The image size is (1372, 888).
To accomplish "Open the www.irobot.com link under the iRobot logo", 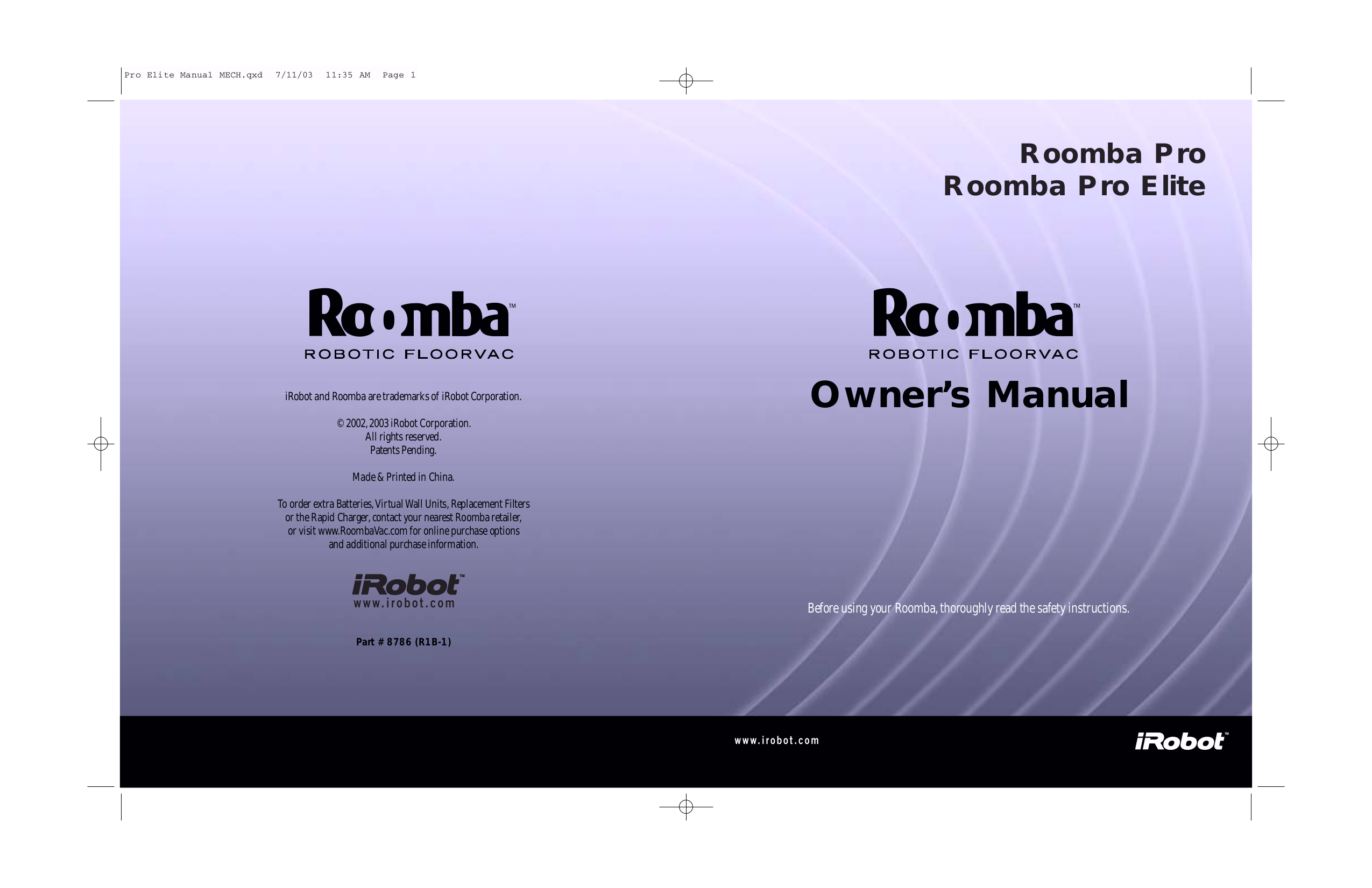I will tap(404, 603).
